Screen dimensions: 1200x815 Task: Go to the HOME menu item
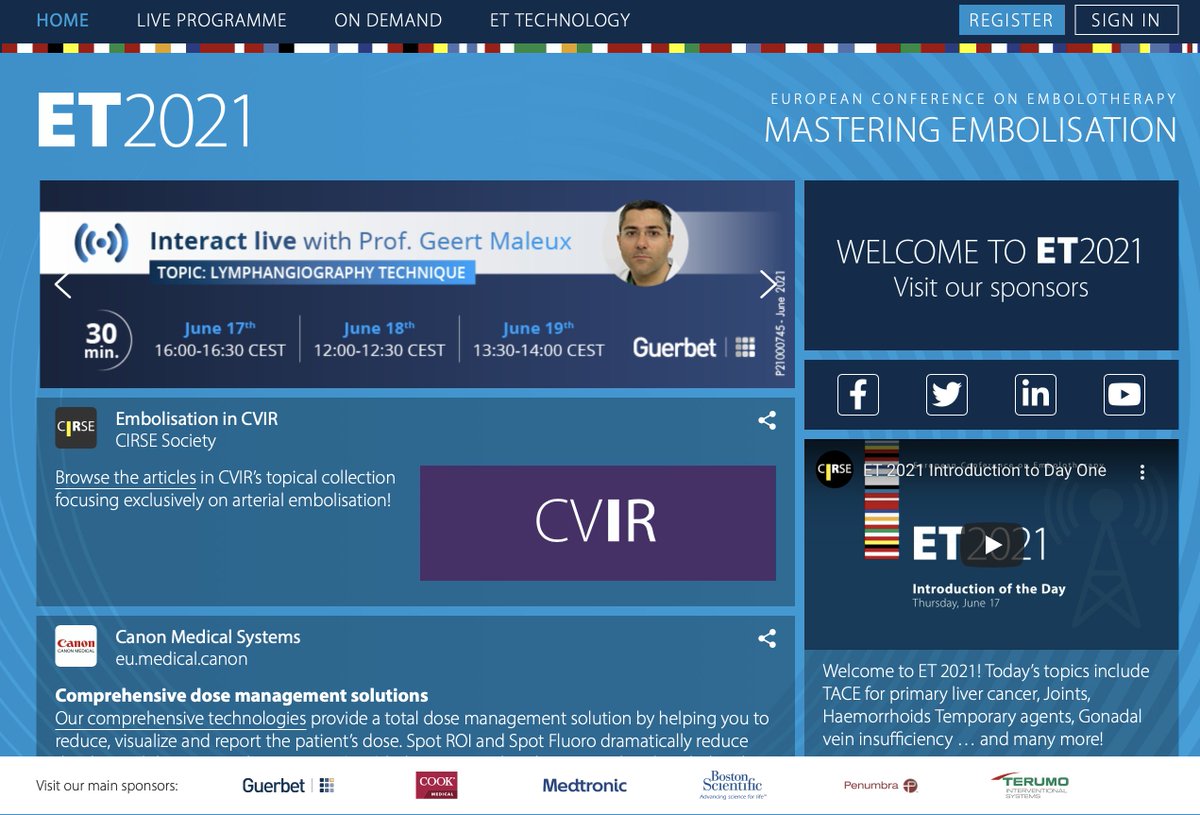point(62,20)
